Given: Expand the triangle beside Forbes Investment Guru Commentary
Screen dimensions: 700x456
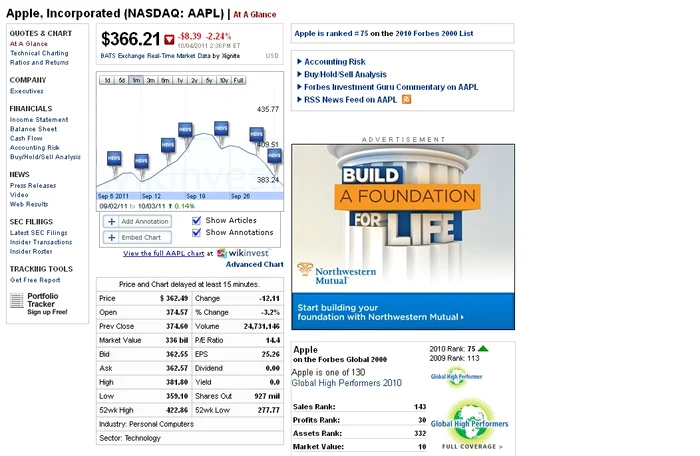Looking at the screenshot, I should (300, 87).
